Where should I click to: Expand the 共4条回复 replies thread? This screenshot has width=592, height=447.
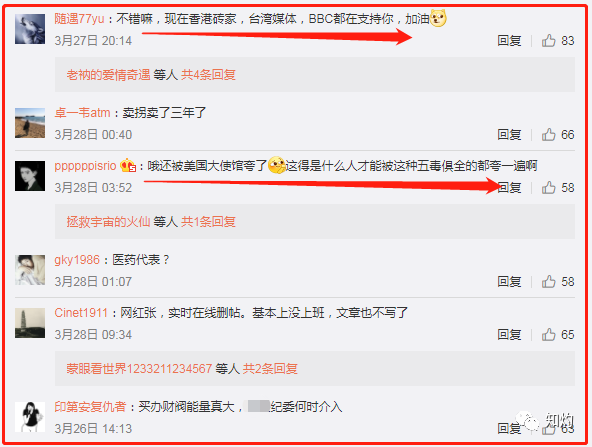click(208, 75)
